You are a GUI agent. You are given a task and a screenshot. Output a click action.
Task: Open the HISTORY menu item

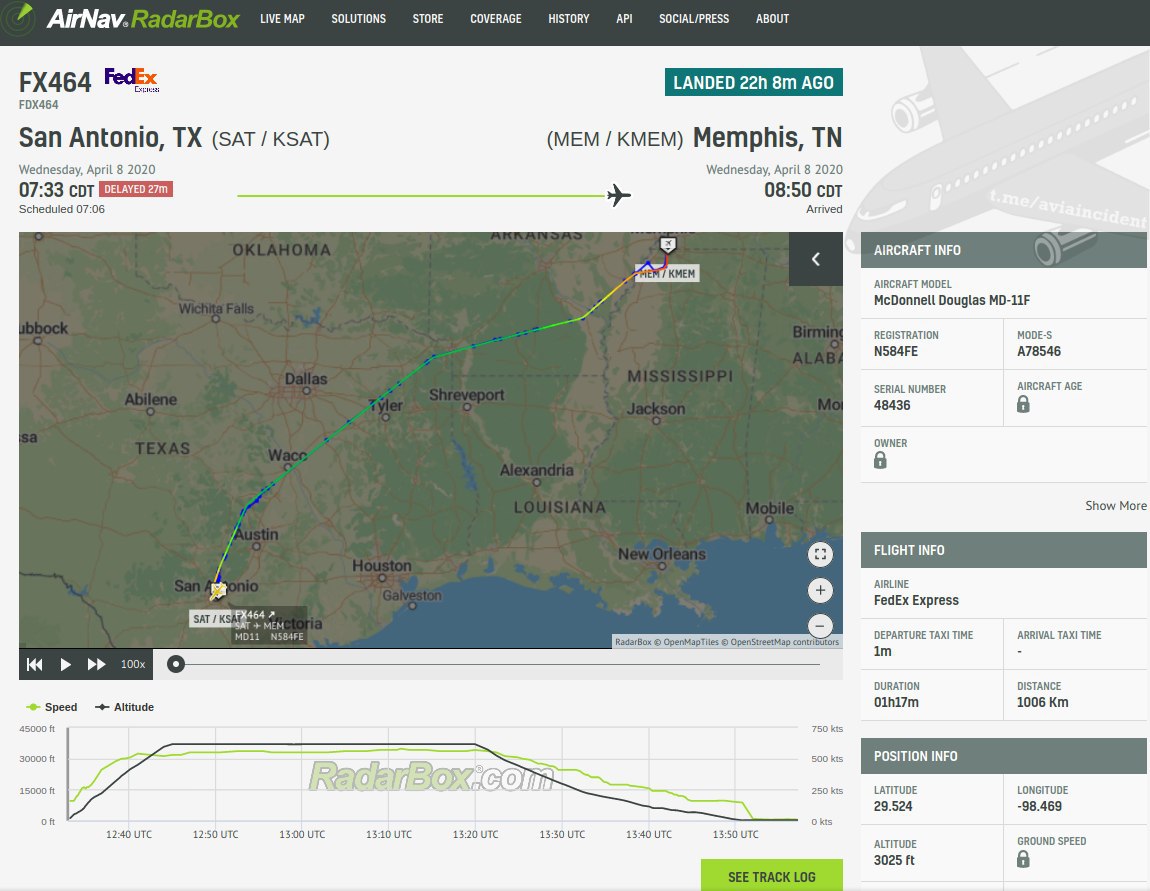tap(569, 19)
